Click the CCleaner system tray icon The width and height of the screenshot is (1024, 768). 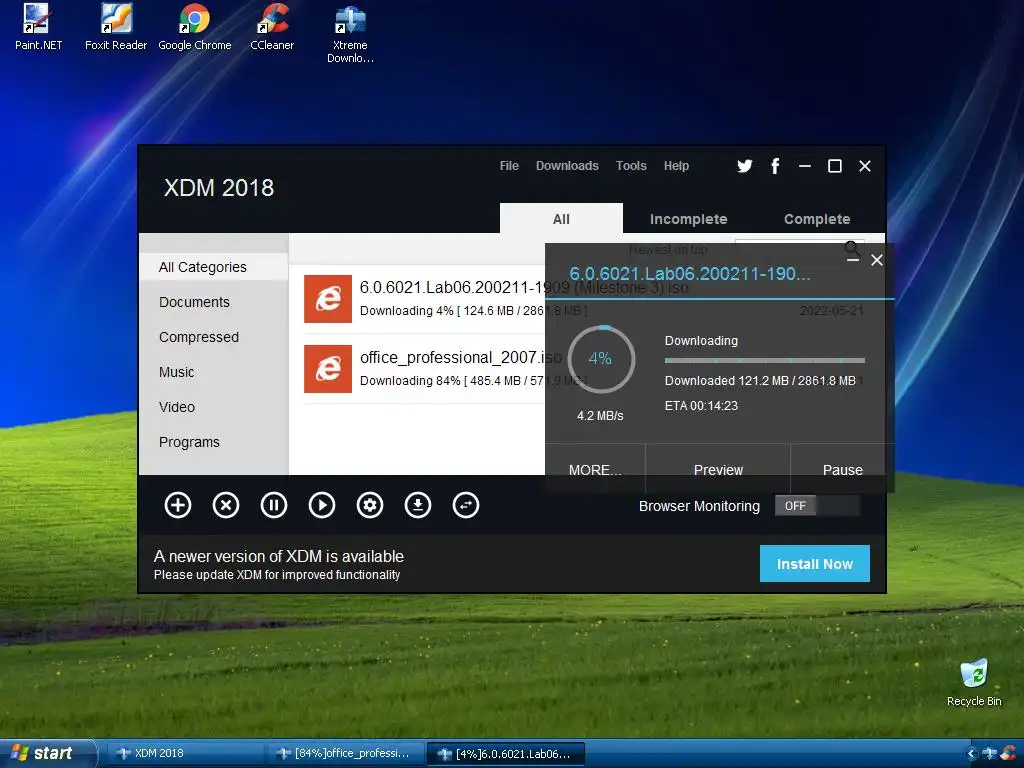pos(1008,754)
